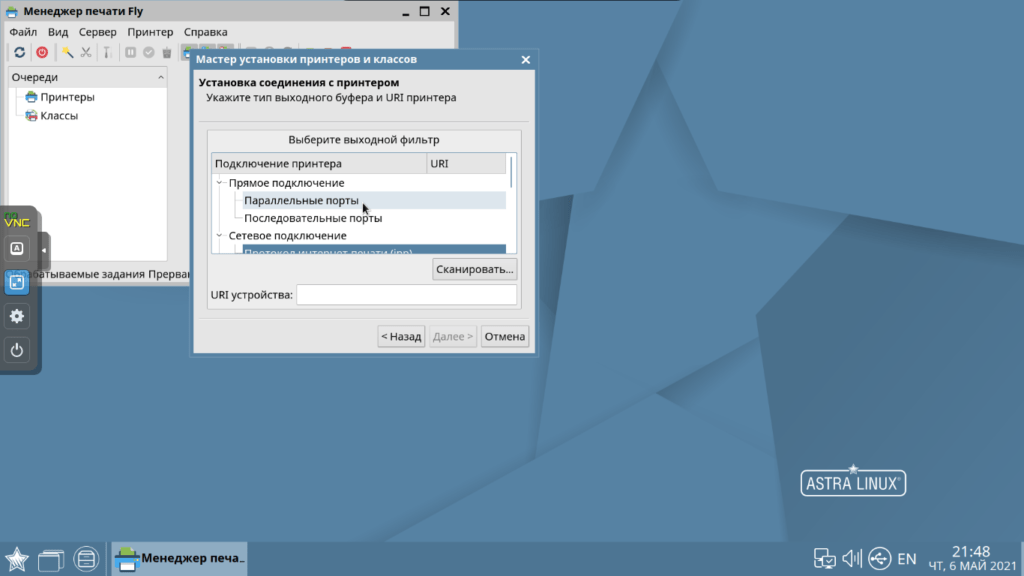Viewport: 1024px width, 576px height.
Task: Click the 'Сканировать...' button
Action: (474, 269)
